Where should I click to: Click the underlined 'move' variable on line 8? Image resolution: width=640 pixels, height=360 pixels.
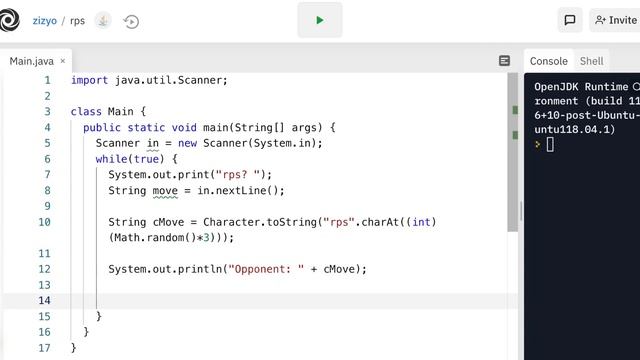165,191
